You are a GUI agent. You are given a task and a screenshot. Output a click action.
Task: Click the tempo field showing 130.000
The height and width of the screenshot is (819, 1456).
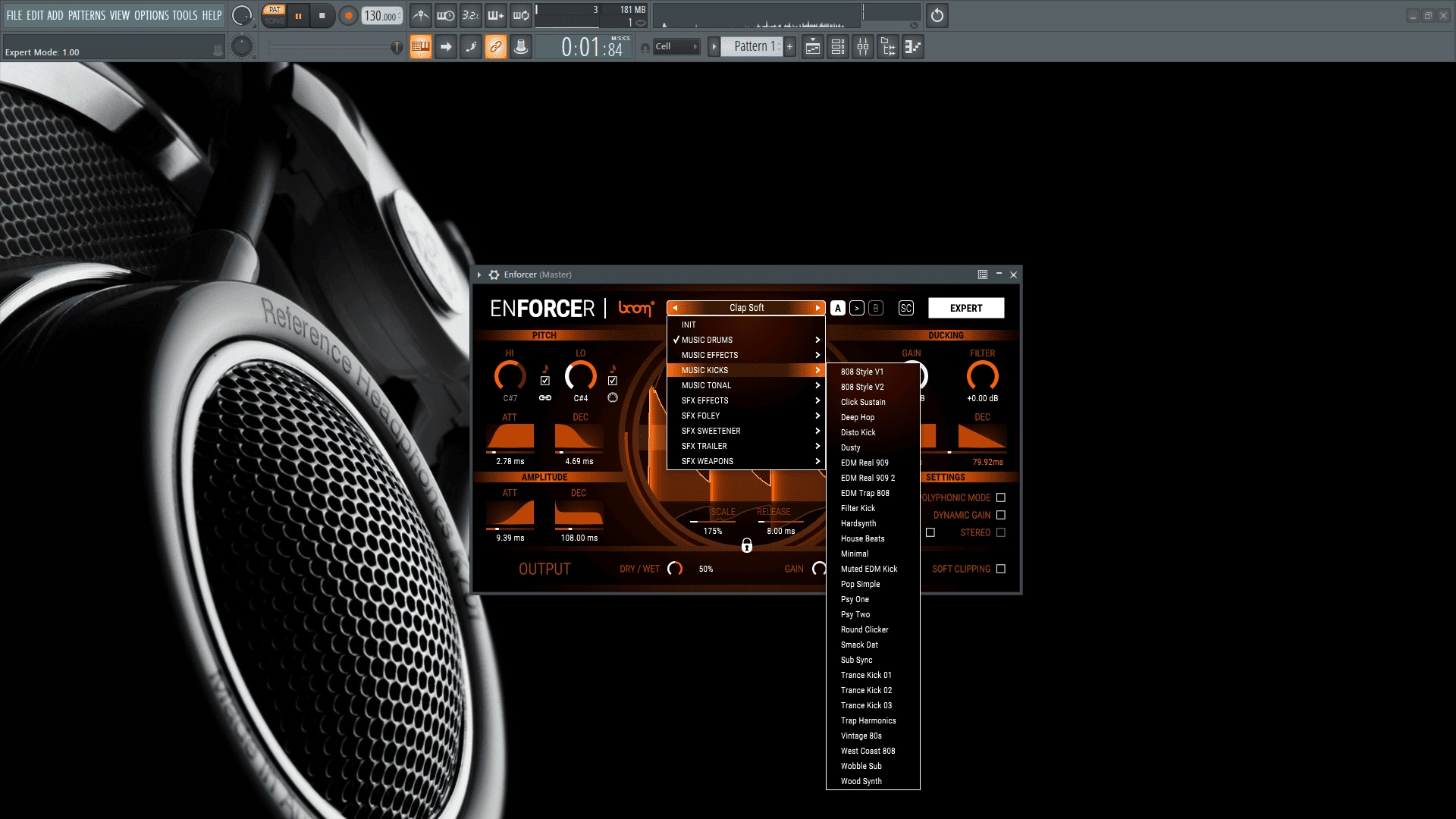[382, 16]
